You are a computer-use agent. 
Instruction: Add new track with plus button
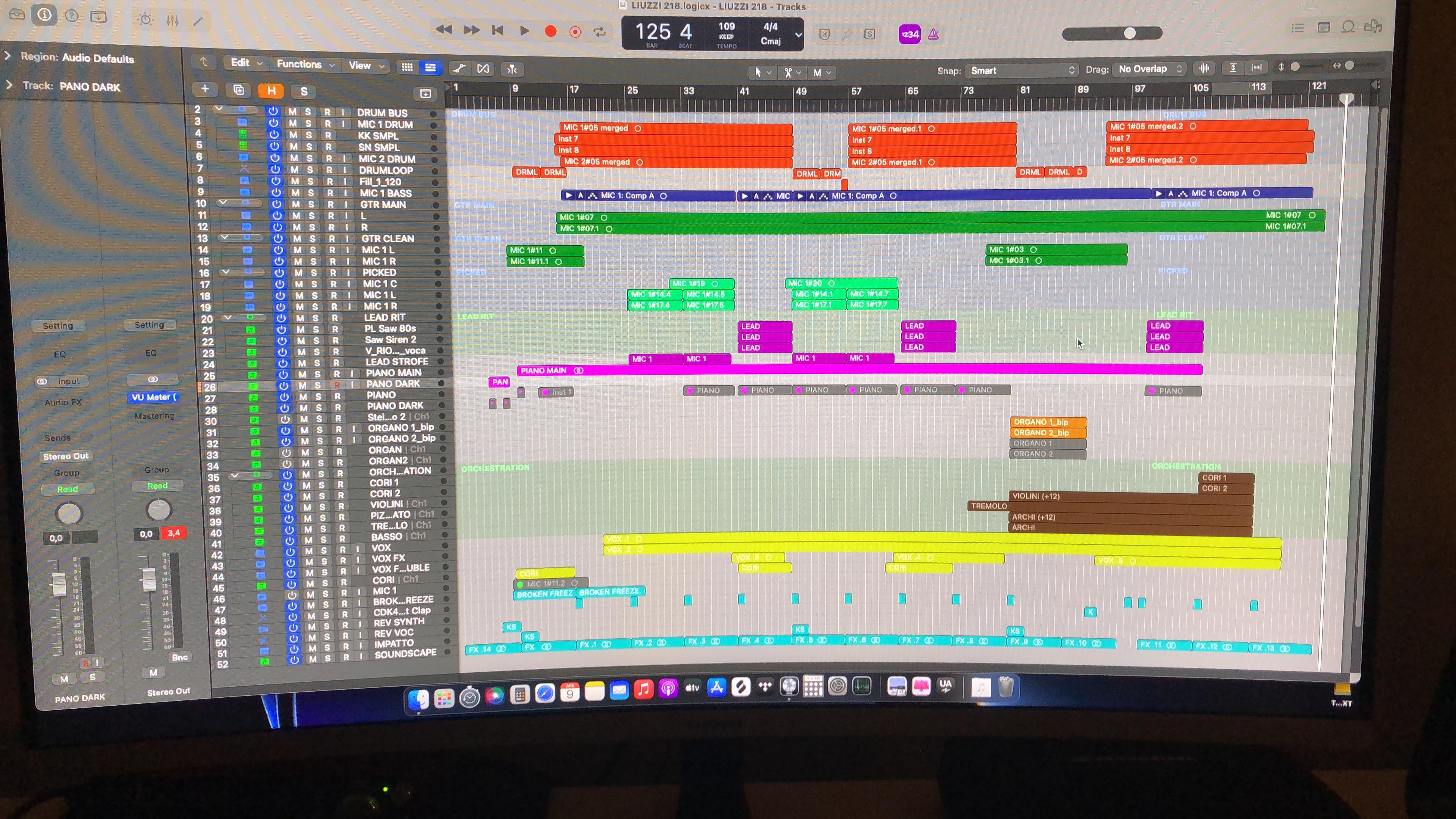(205, 89)
